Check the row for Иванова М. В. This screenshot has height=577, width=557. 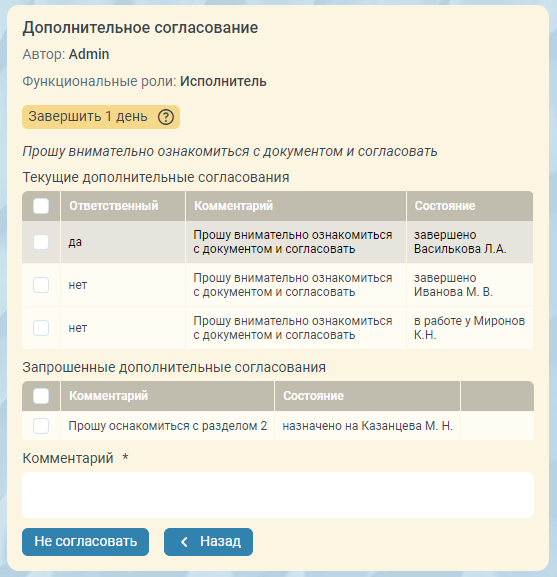click(x=41, y=285)
